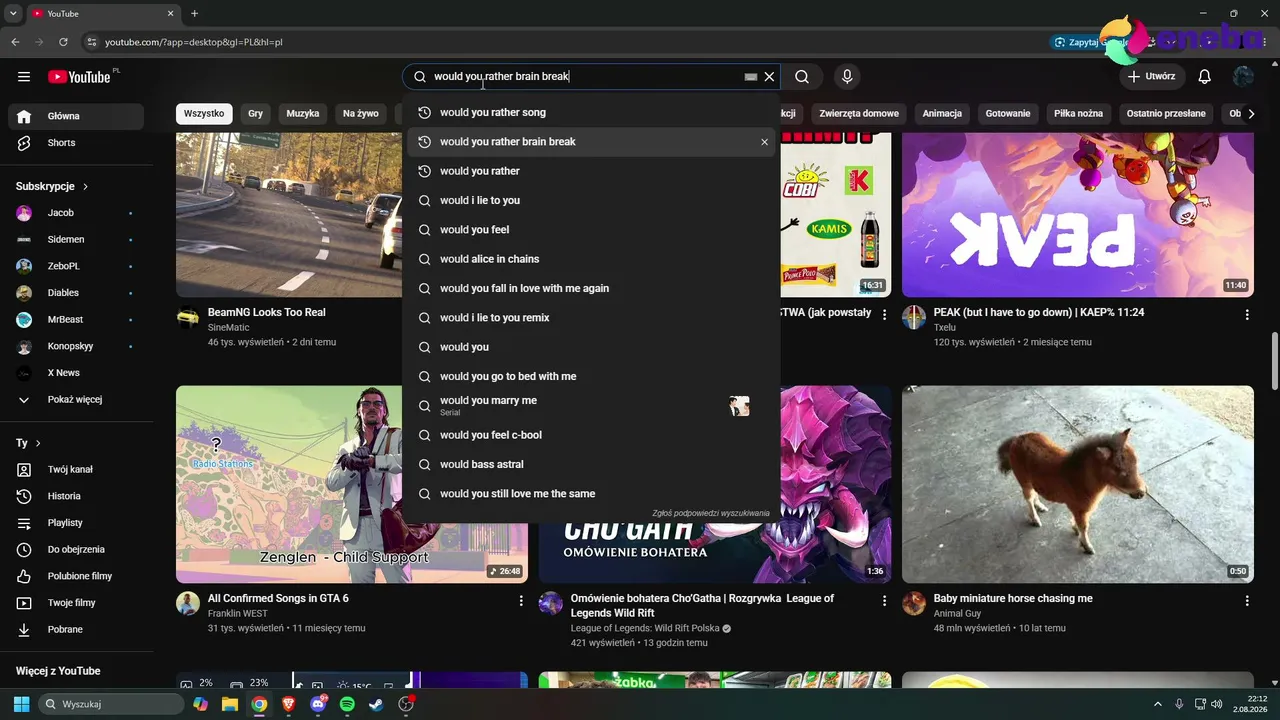Expand the Ty section
Viewport: 1280px width, 720px height.
click(29, 443)
